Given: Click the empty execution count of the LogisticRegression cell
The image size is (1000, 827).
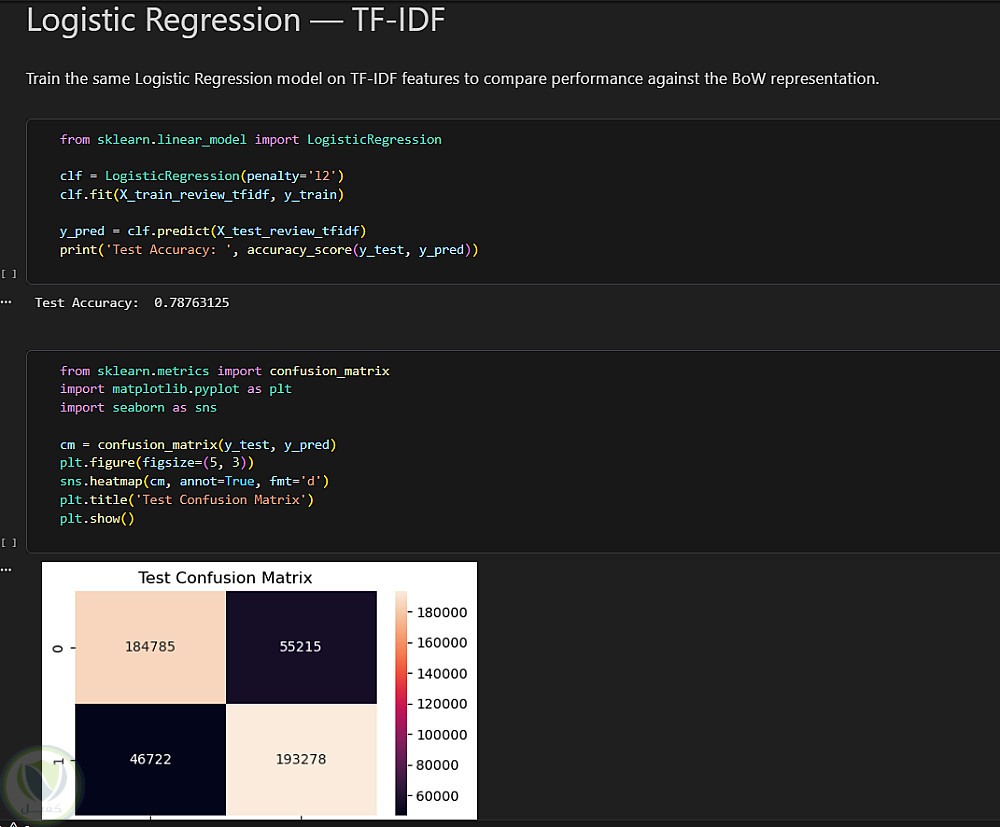Looking at the screenshot, I should (9, 274).
